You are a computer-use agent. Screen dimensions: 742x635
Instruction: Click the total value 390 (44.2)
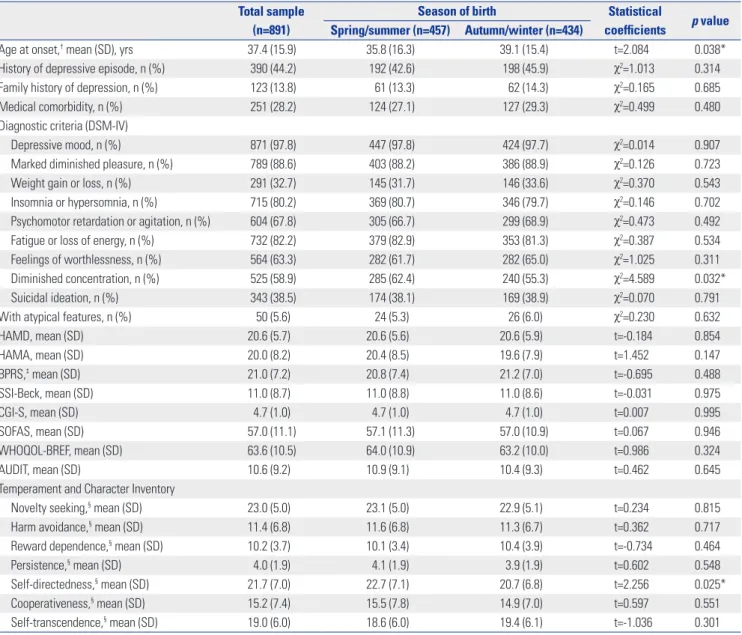pyautogui.click(x=273, y=69)
